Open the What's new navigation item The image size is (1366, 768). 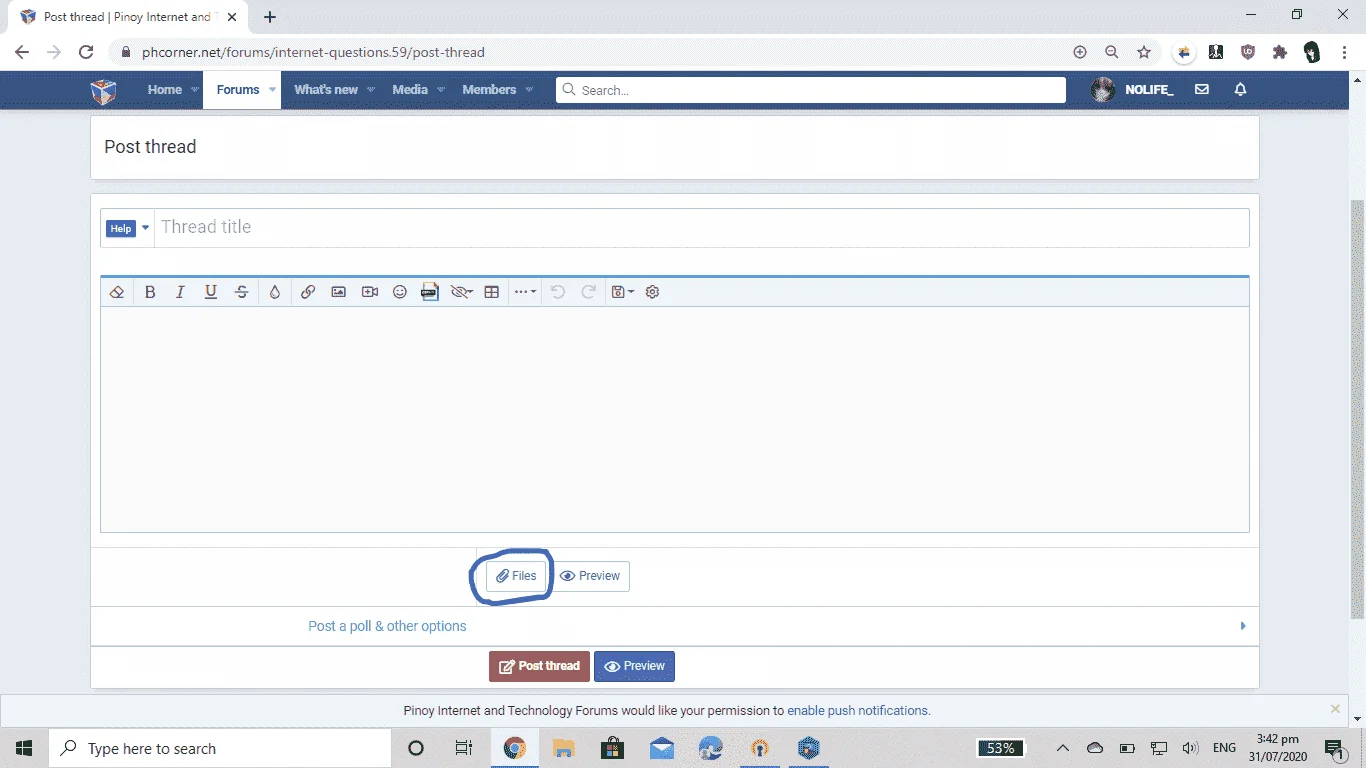tap(326, 90)
